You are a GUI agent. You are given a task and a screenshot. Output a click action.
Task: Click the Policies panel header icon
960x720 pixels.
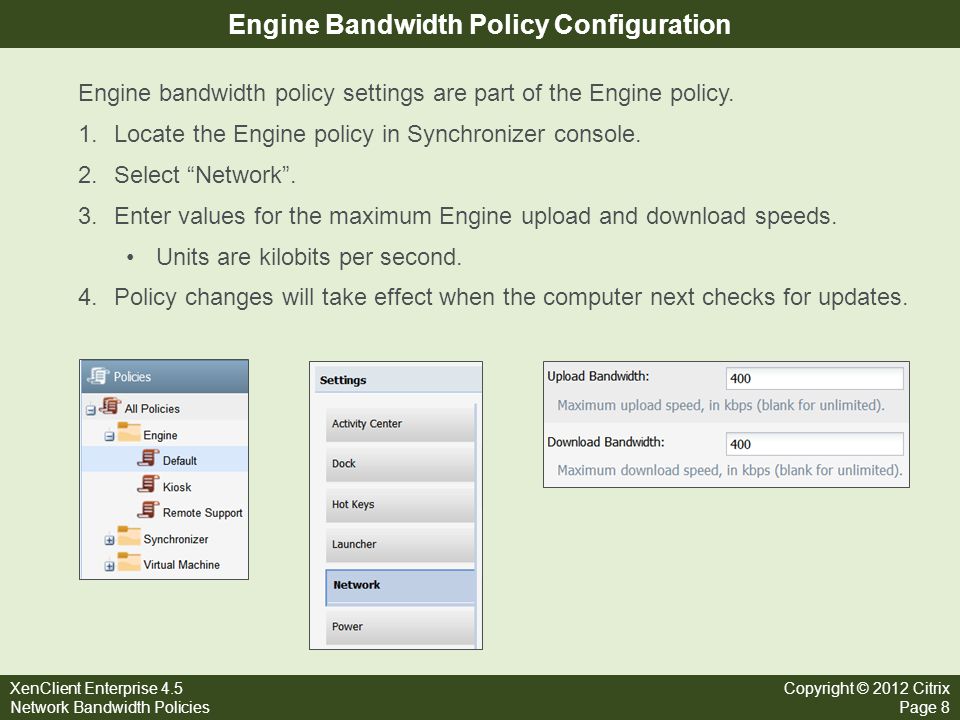98,376
